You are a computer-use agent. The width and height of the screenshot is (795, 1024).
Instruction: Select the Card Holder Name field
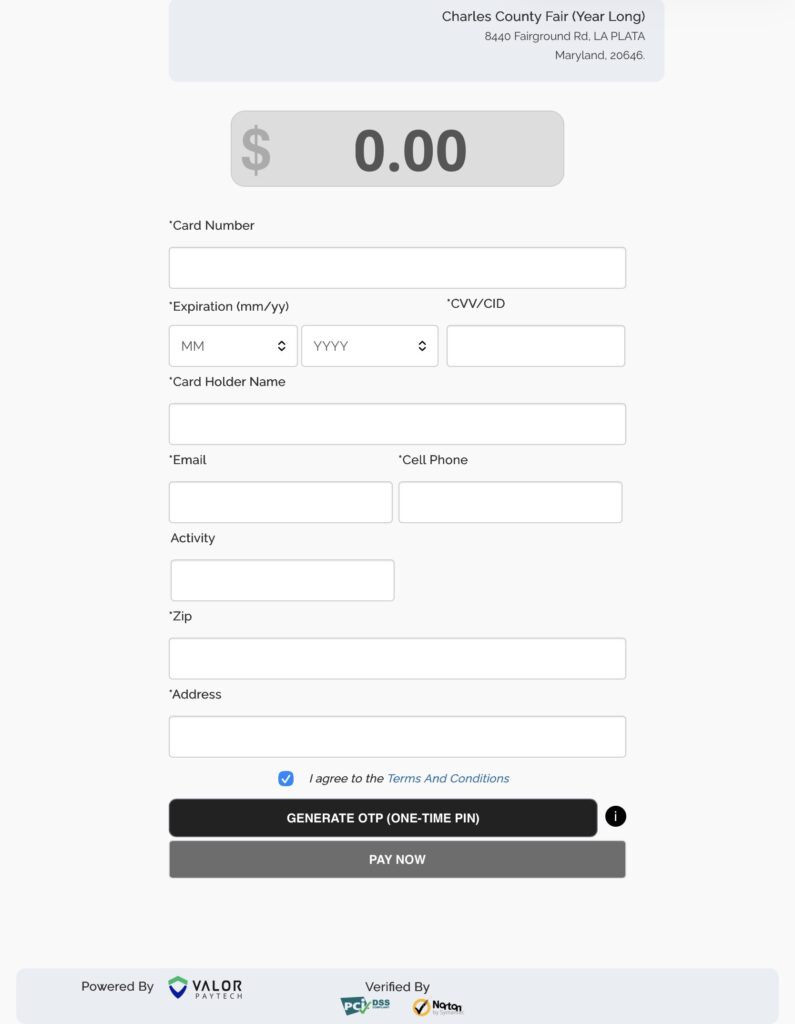(397, 424)
